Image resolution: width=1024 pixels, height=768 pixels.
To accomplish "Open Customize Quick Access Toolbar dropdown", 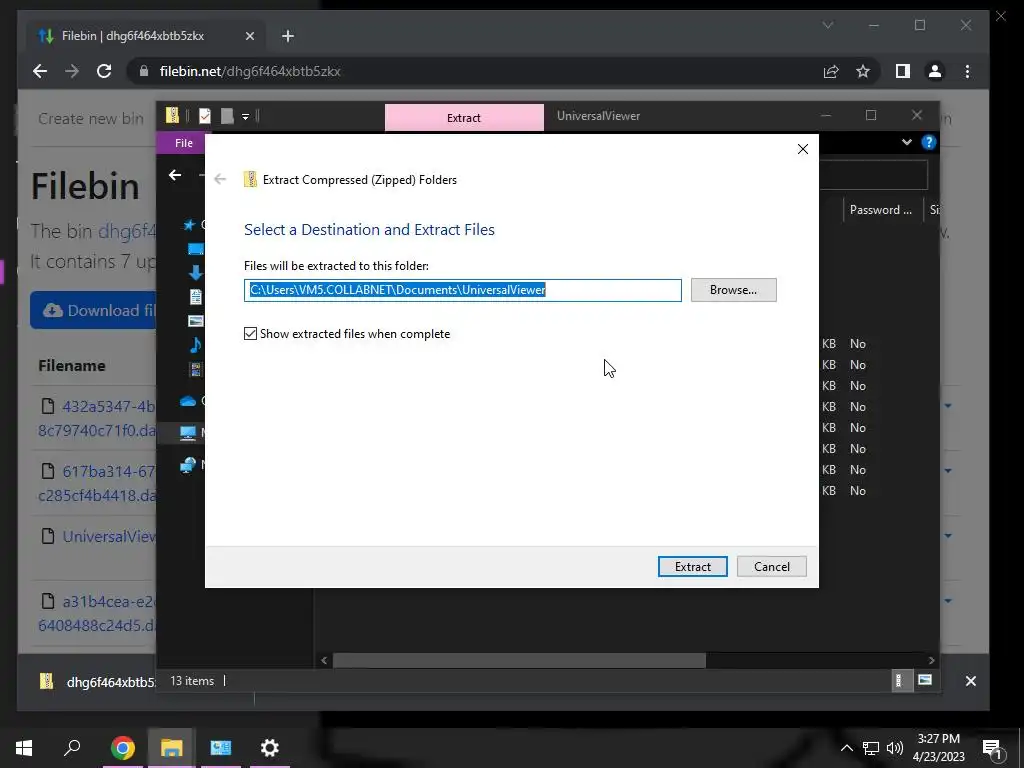I will pos(246,116).
